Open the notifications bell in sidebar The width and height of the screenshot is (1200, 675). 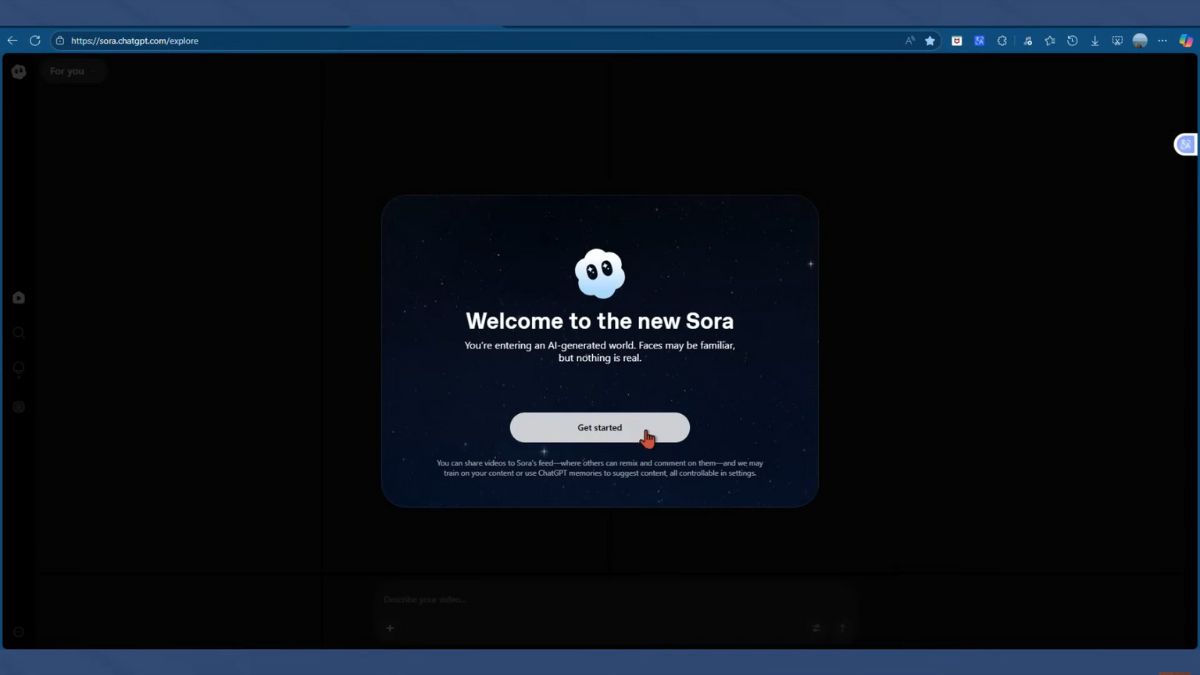(x=18, y=369)
